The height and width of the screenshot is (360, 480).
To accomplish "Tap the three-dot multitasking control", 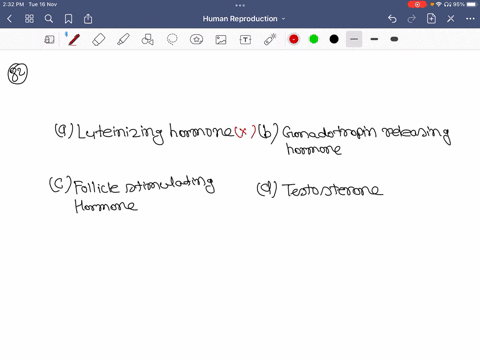I will point(240,5).
